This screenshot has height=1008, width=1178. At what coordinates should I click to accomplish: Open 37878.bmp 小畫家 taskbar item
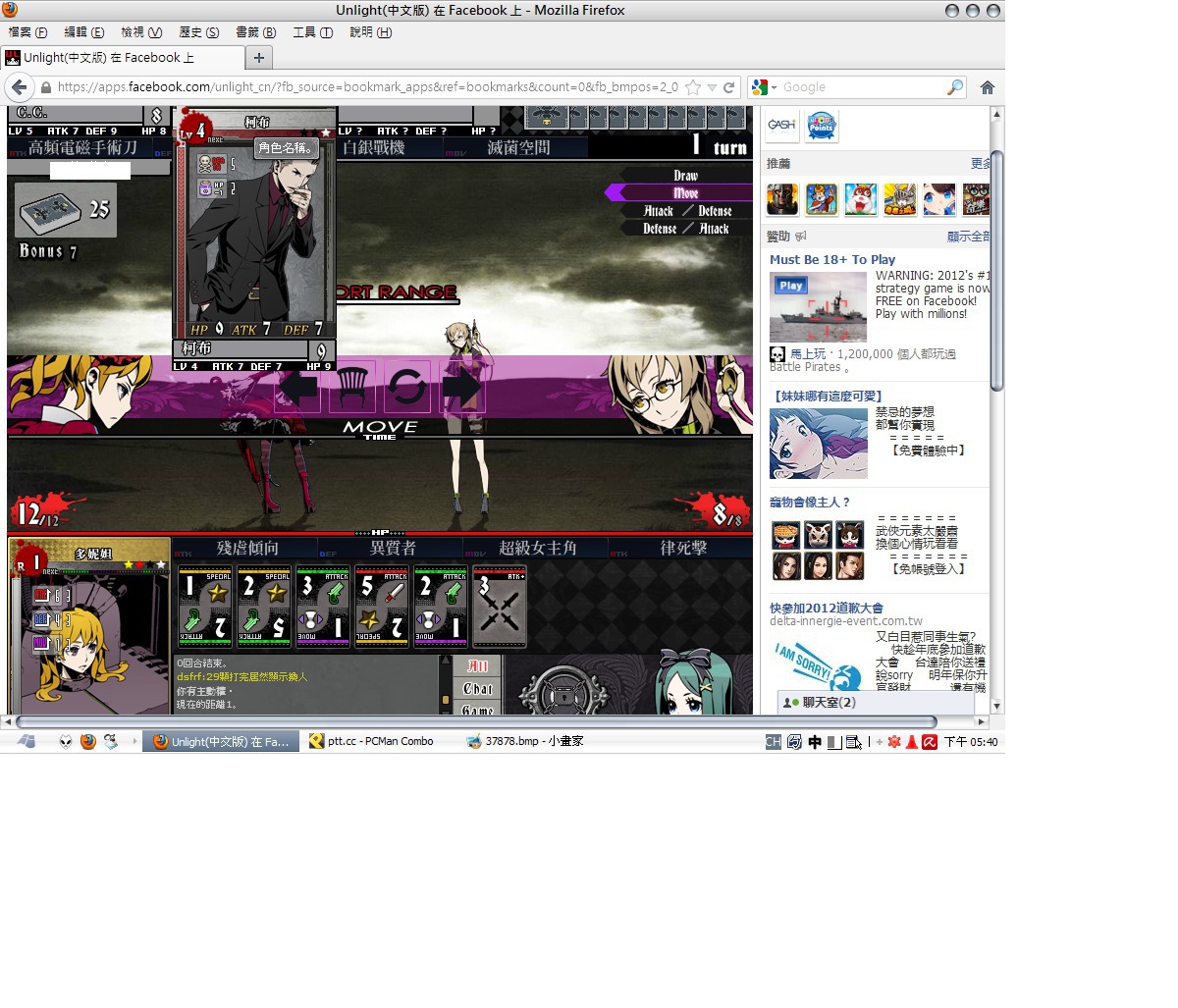(x=525, y=742)
